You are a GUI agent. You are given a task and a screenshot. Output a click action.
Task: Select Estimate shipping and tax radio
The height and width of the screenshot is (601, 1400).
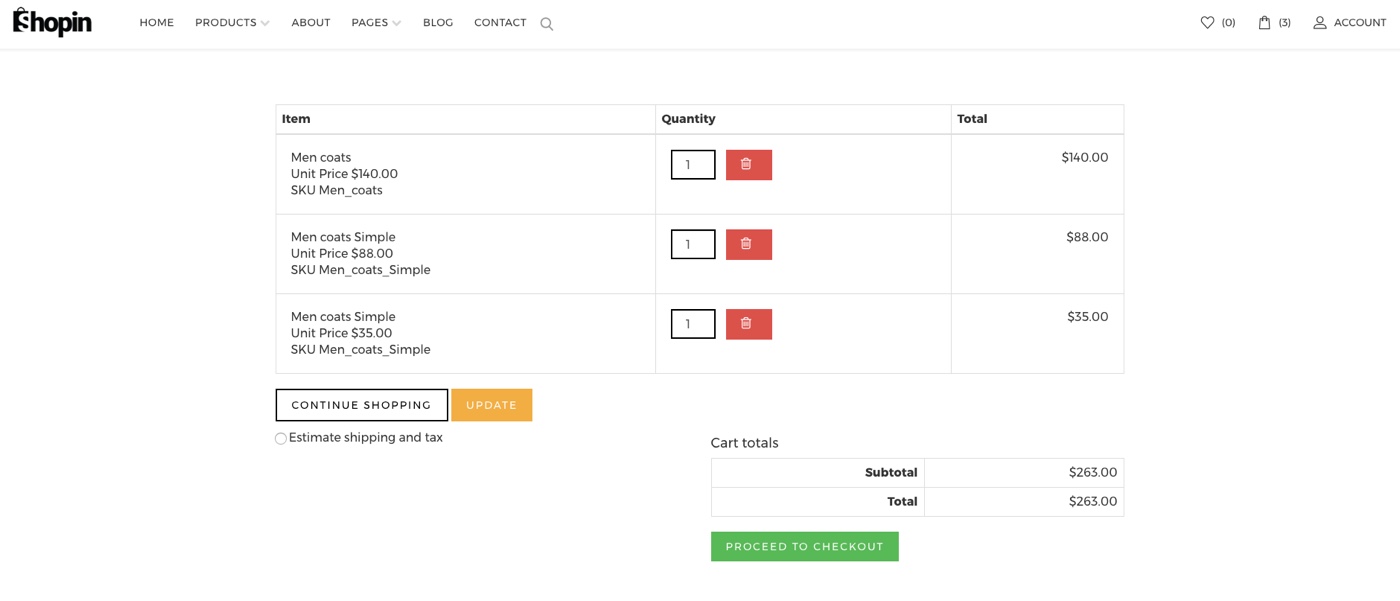[281, 438]
